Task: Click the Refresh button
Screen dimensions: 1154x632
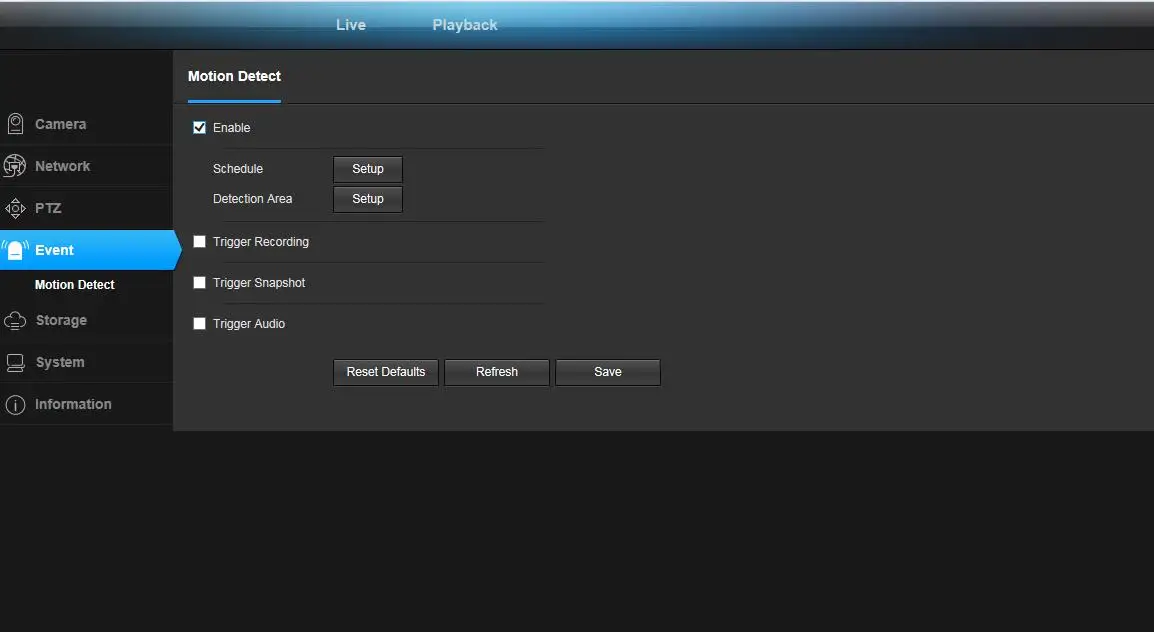Action: pyautogui.click(x=497, y=372)
